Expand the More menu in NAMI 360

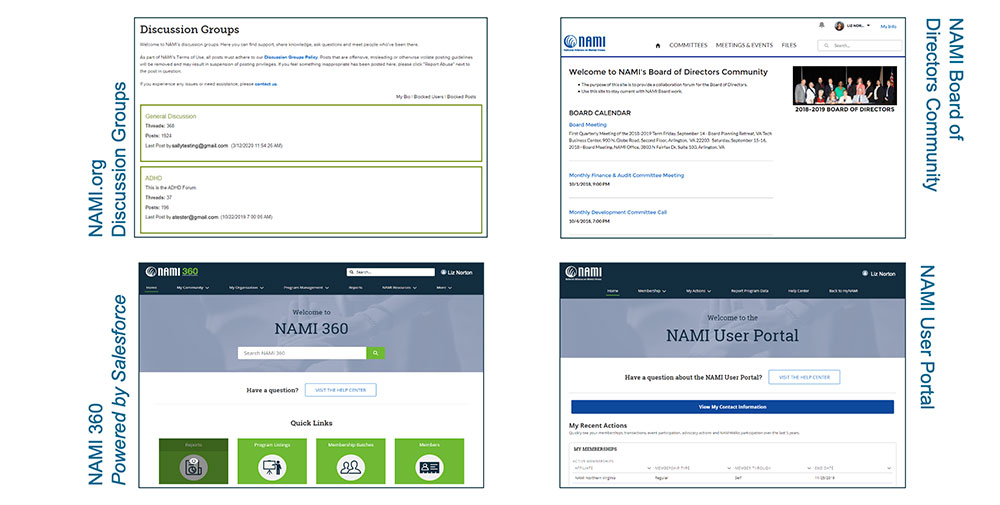444,288
